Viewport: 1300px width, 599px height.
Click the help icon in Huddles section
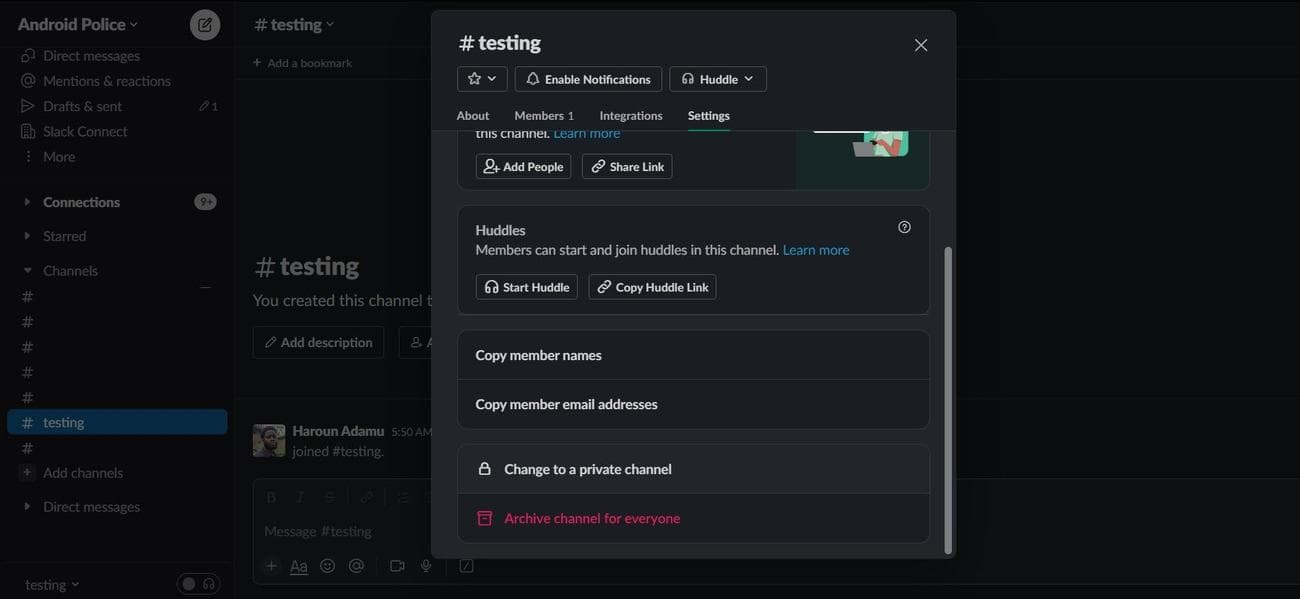pos(904,227)
